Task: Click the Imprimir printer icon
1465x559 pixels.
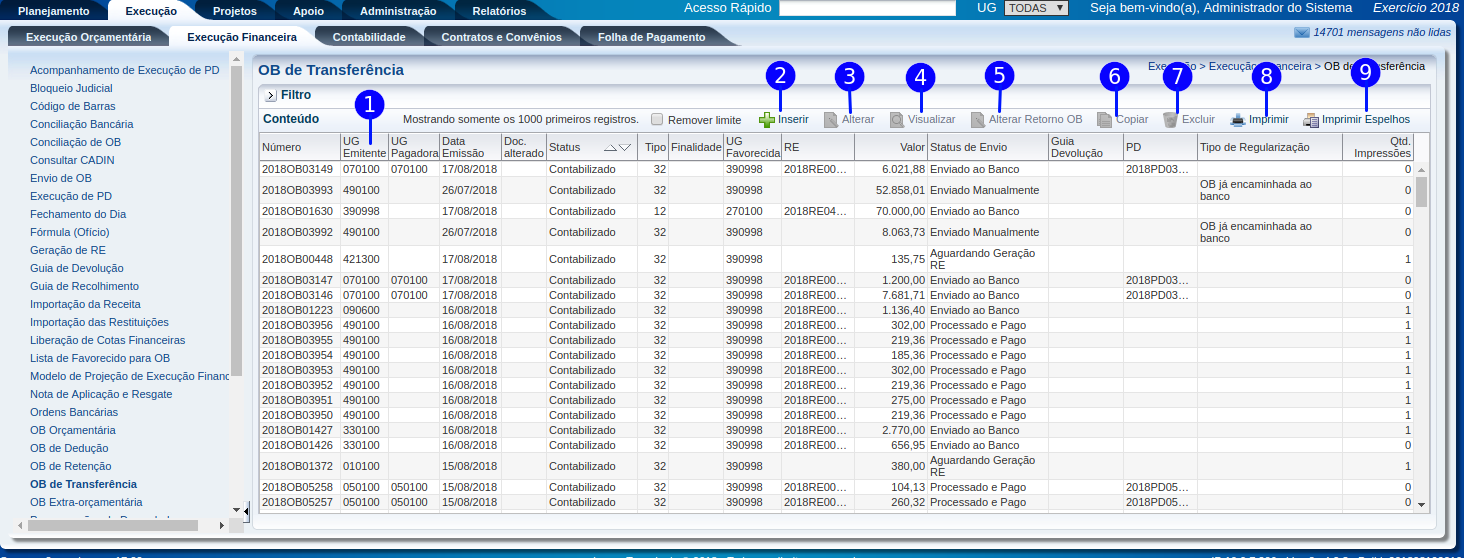Action: [1237, 120]
